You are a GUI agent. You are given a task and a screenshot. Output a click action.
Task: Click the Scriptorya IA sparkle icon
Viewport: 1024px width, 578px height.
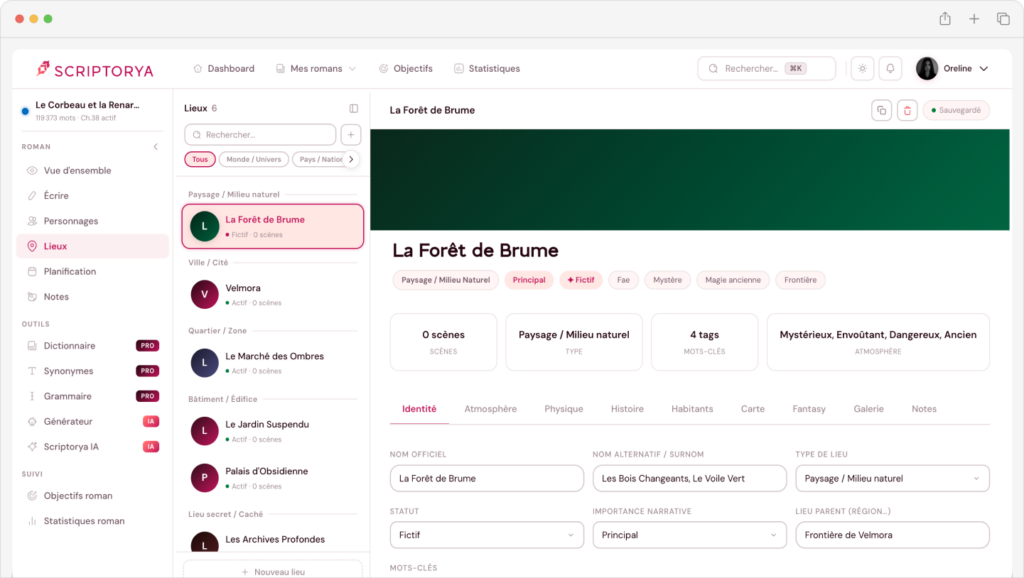point(32,447)
